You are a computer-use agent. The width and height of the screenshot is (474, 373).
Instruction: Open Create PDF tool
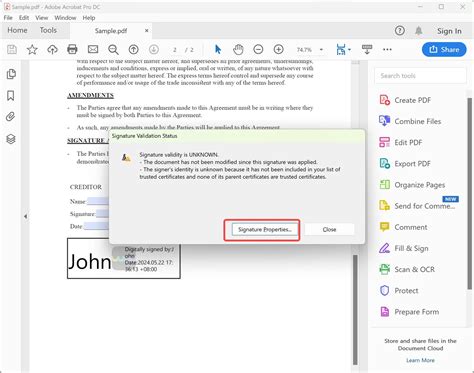(406, 100)
